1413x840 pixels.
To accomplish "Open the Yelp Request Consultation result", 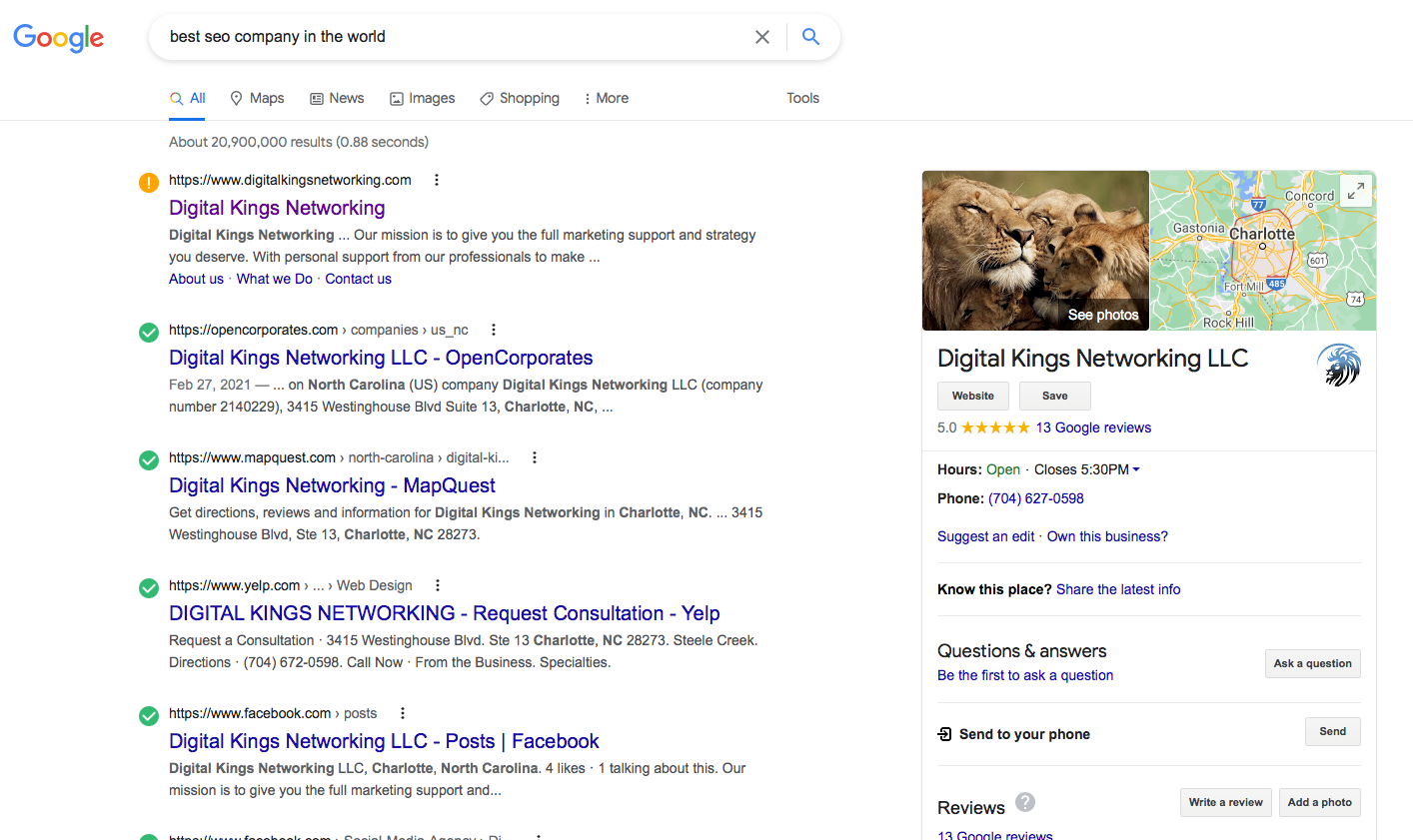I will (x=445, y=613).
